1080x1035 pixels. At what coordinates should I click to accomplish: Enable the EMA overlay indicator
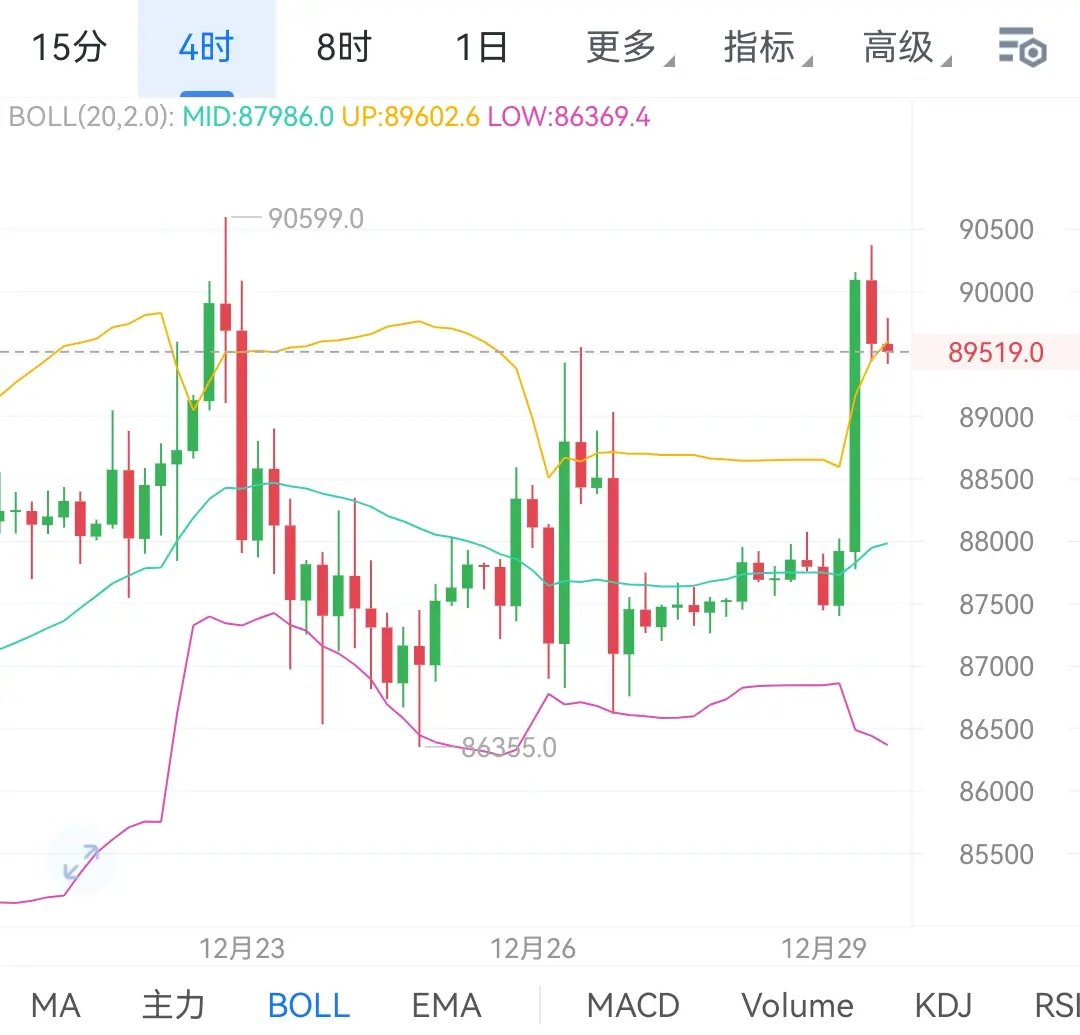pos(446,1005)
